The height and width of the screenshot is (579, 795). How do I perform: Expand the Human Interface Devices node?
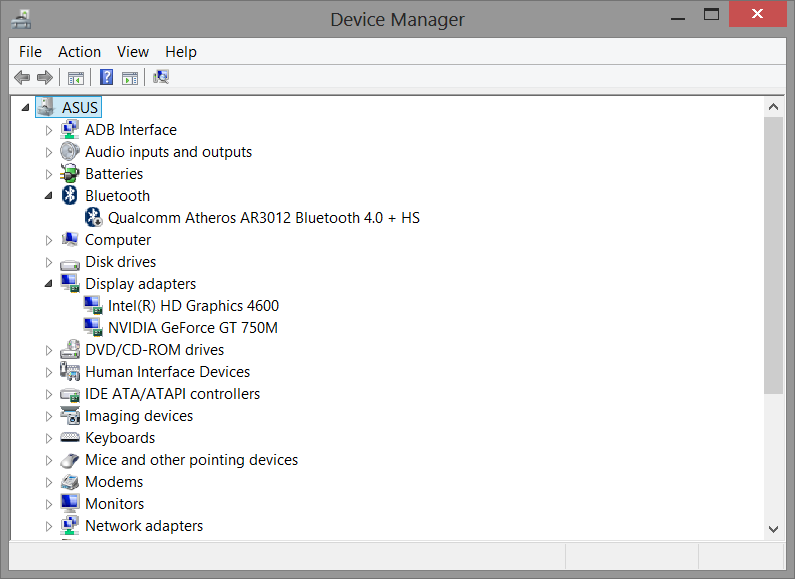(49, 372)
